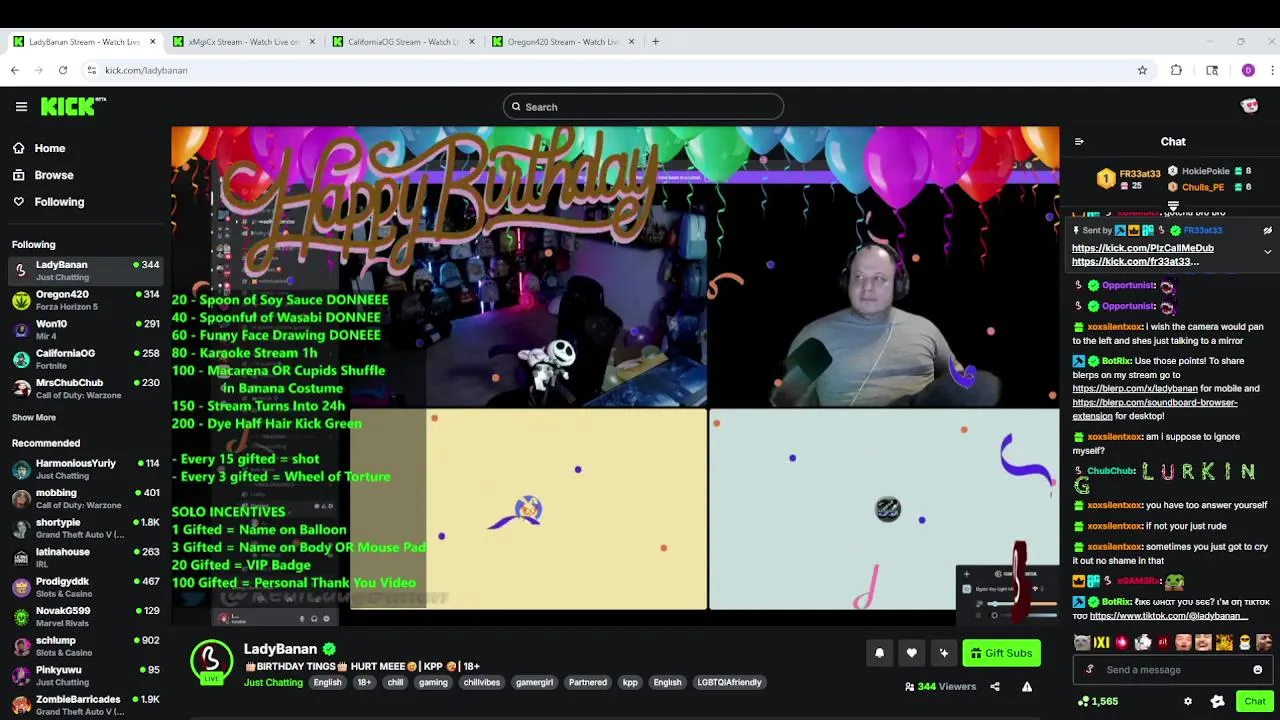
Task: Open the recommended channel Novak0599
Action: click(x=85, y=617)
